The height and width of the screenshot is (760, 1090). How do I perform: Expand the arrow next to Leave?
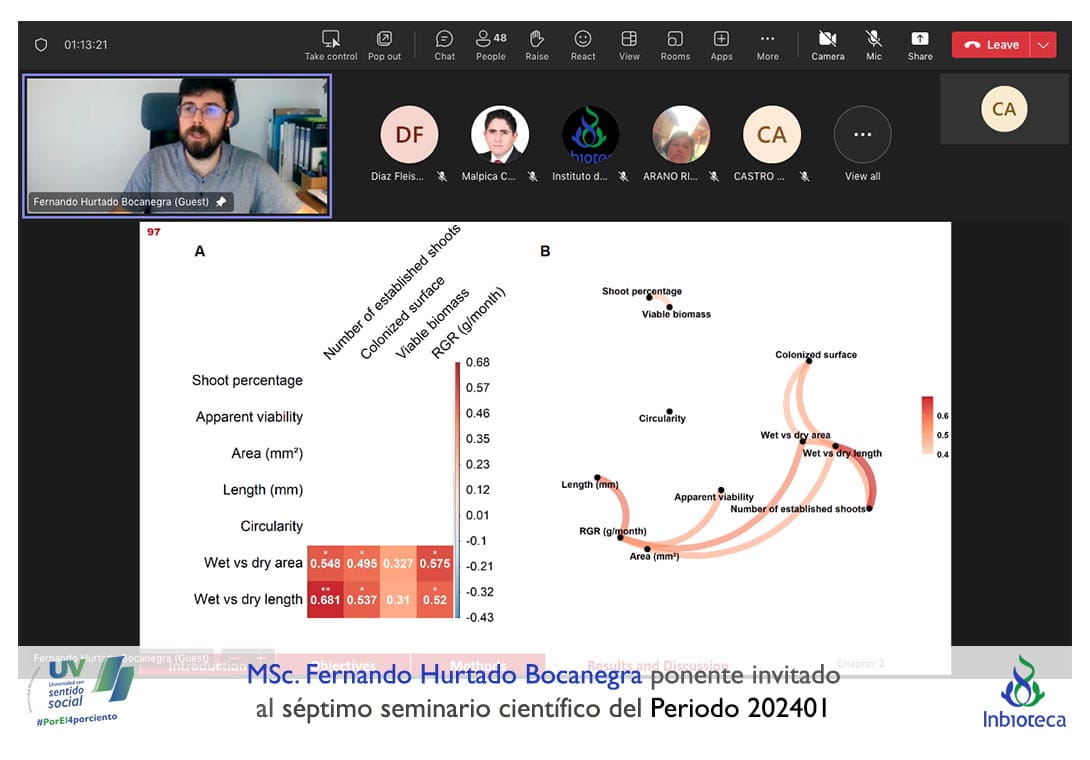[1044, 45]
